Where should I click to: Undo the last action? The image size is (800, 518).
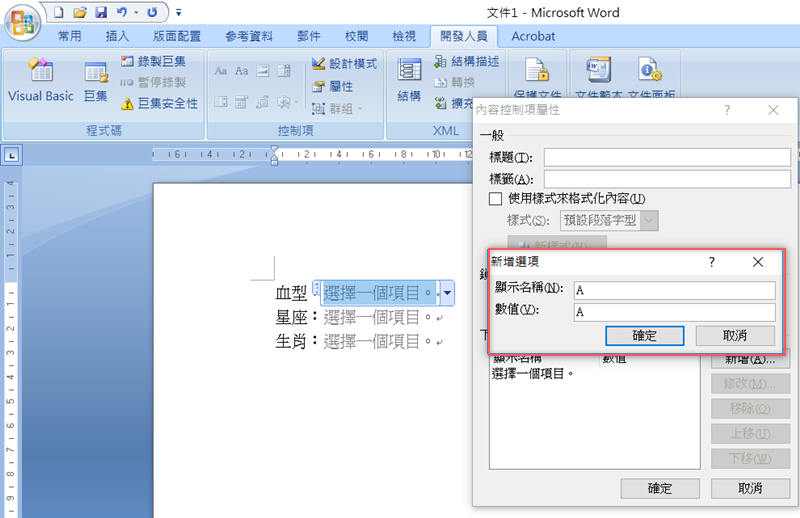coord(121,12)
